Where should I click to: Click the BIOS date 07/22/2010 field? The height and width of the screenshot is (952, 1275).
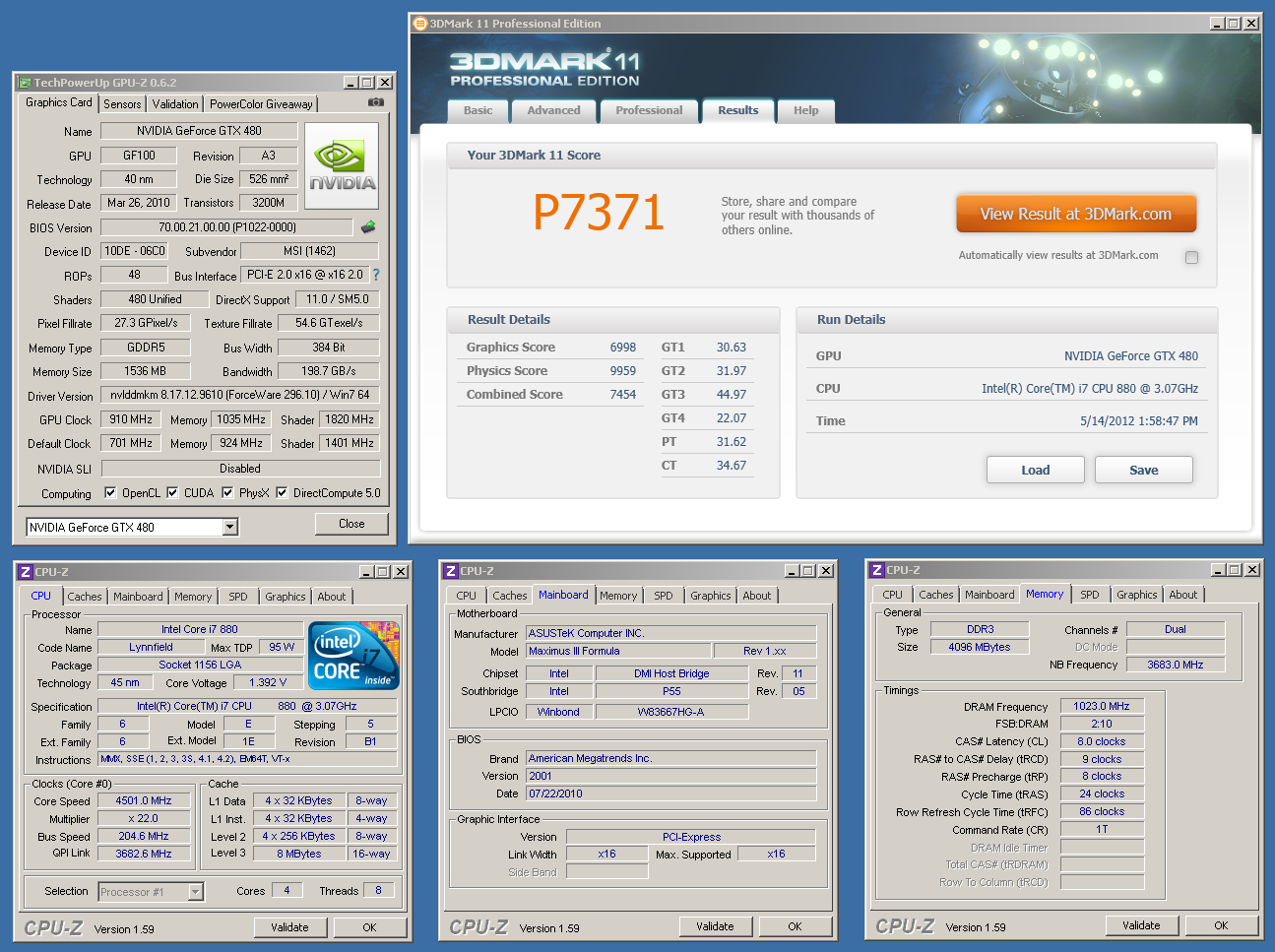(x=671, y=793)
